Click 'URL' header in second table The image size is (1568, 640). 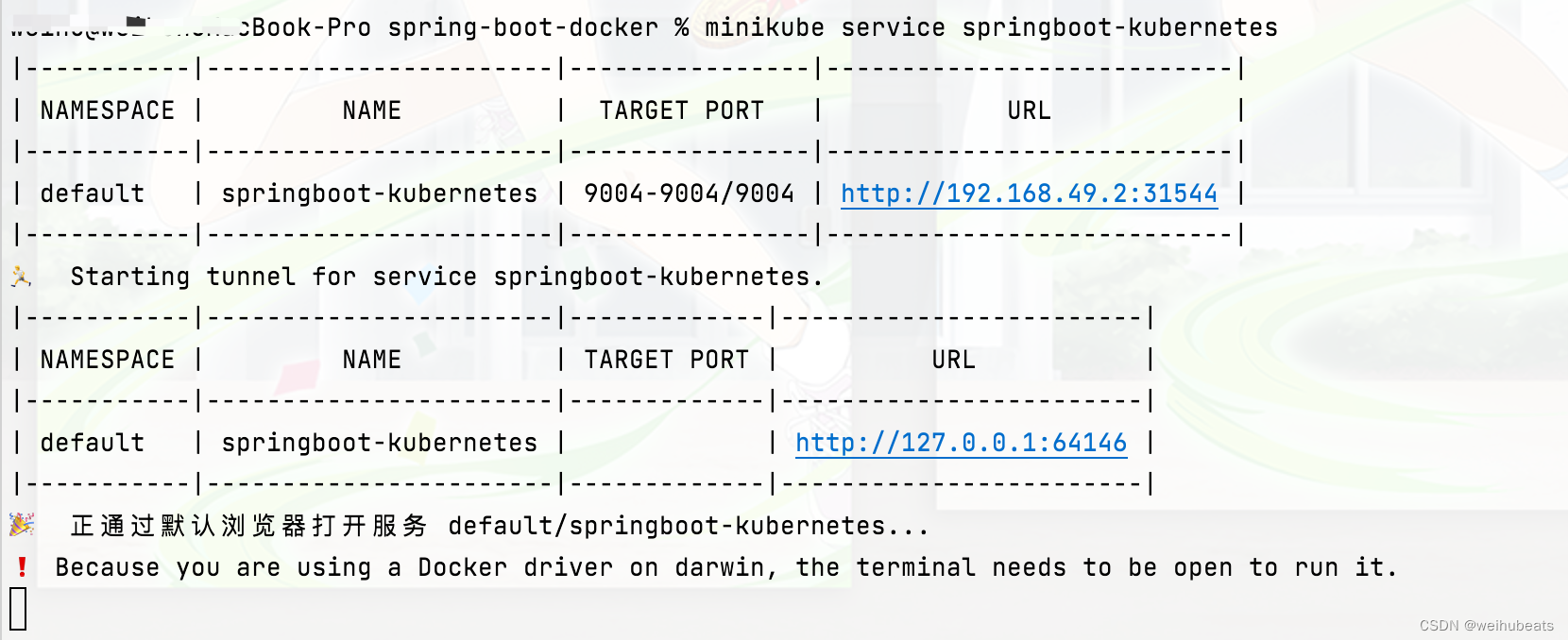pos(953,360)
